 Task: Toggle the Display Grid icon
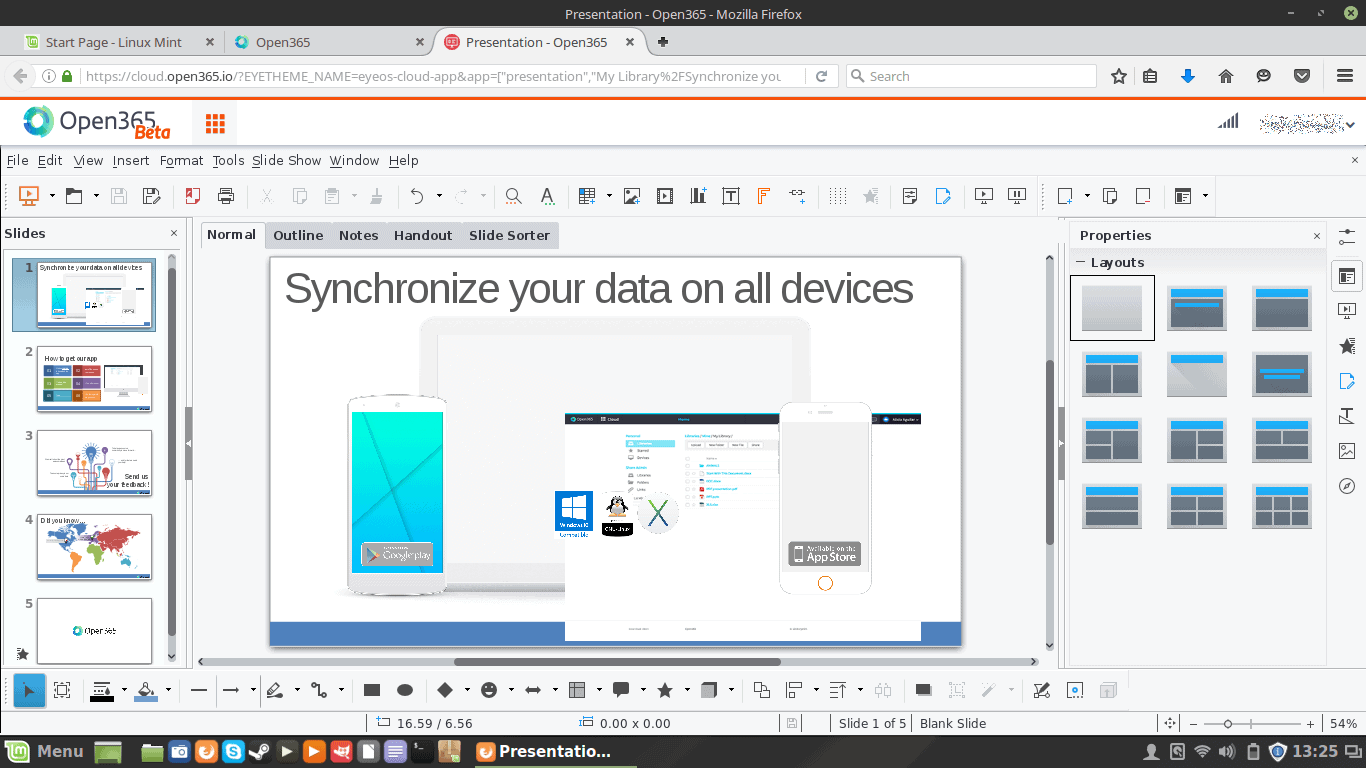coord(838,196)
